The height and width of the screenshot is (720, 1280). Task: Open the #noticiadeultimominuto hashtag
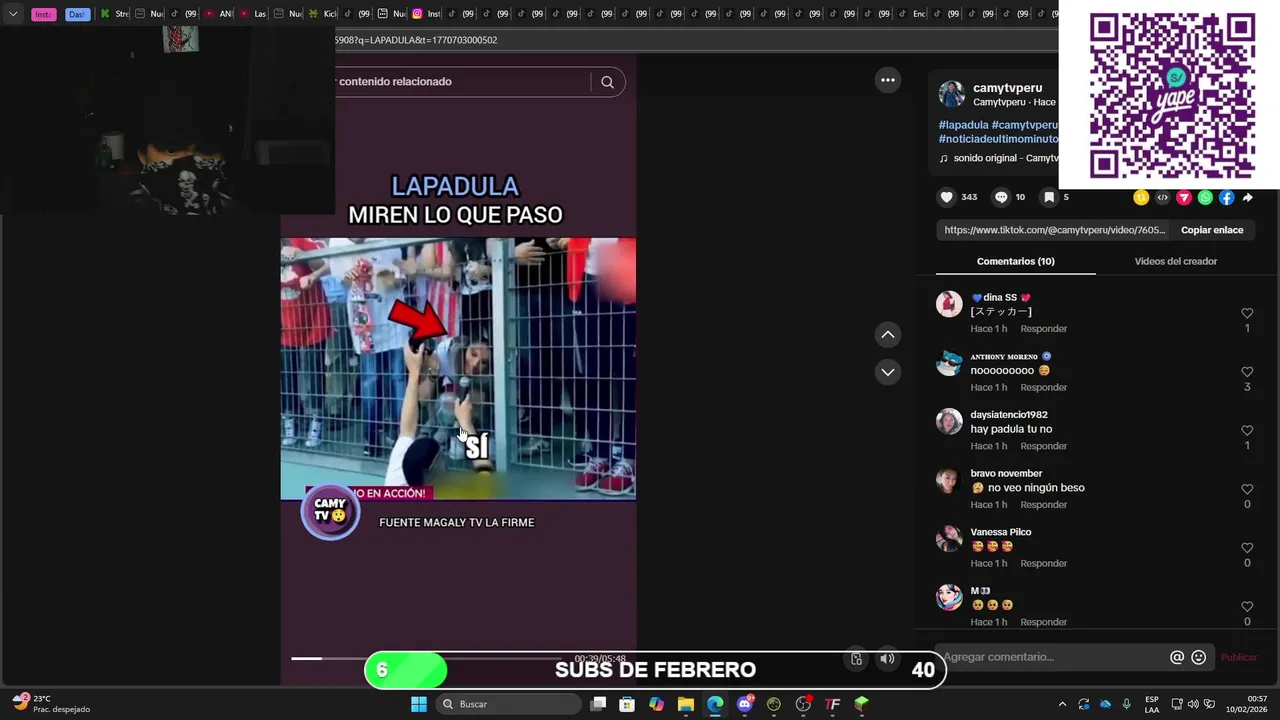998,139
